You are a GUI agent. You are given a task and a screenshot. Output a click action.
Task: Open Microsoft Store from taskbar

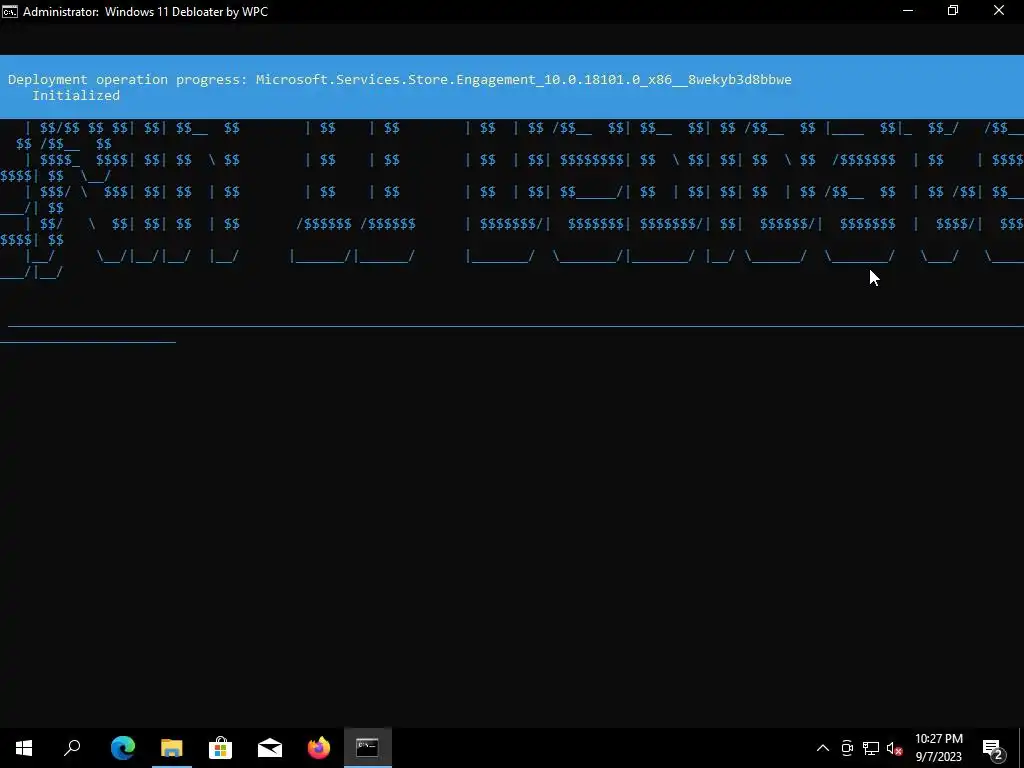point(221,748)
